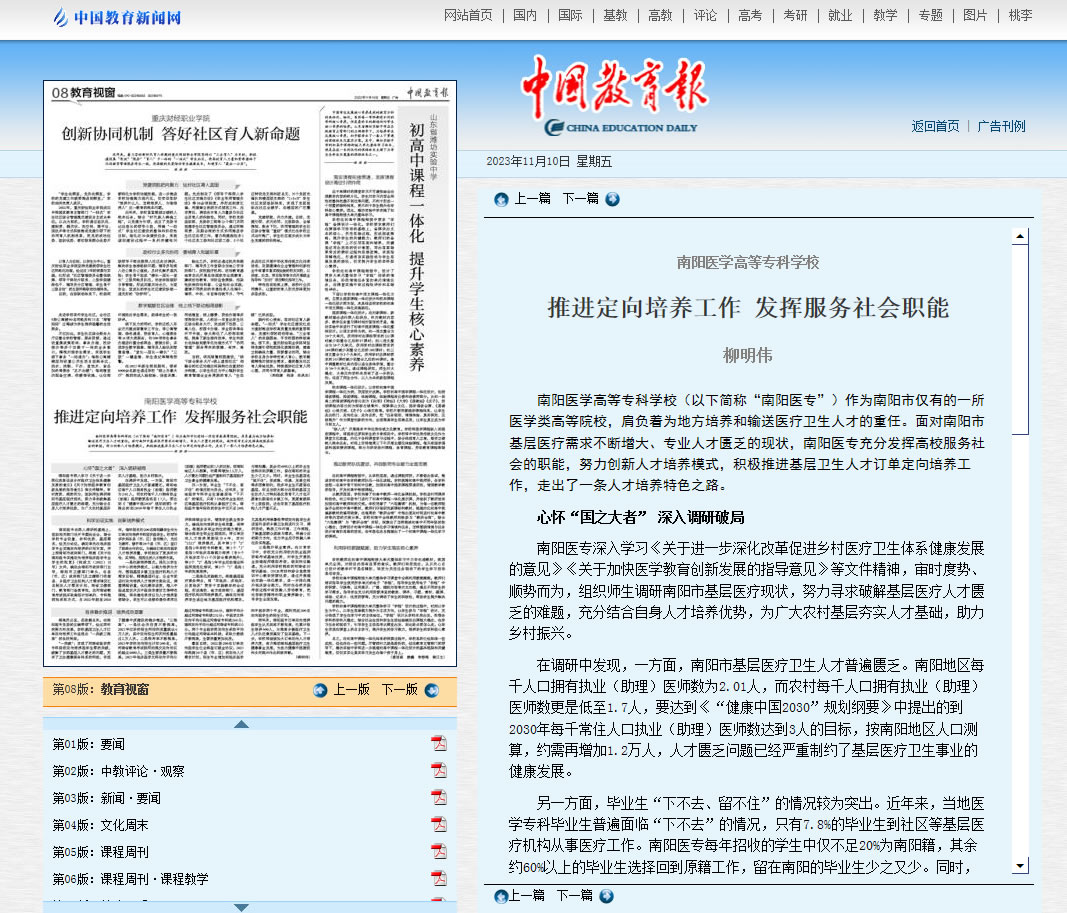Open 国际 in top navigation

570,15
